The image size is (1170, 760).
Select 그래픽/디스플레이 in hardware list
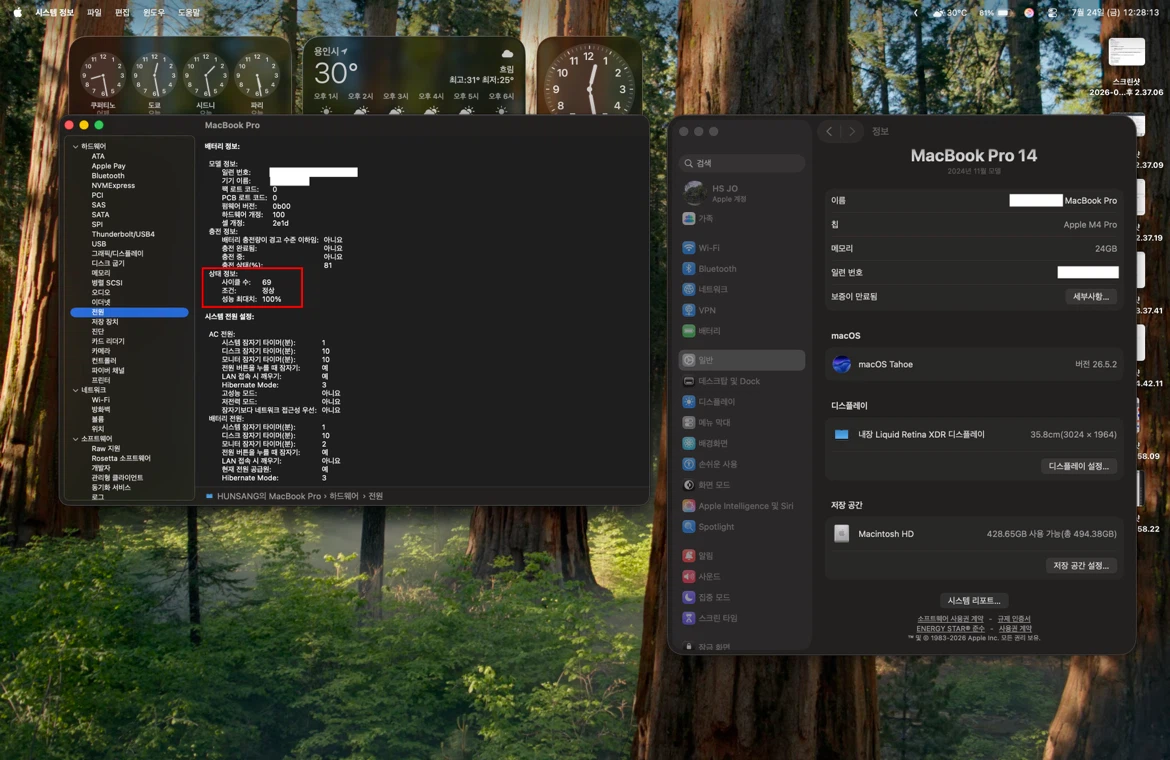[x=117, y=254]
